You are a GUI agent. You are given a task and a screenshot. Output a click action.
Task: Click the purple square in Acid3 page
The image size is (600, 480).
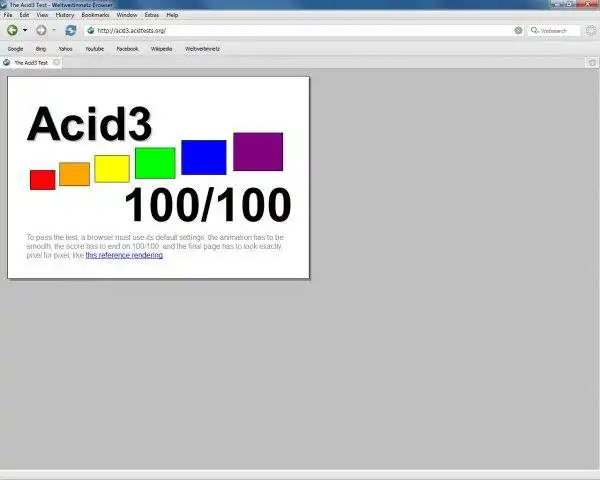tap(258, 152)
